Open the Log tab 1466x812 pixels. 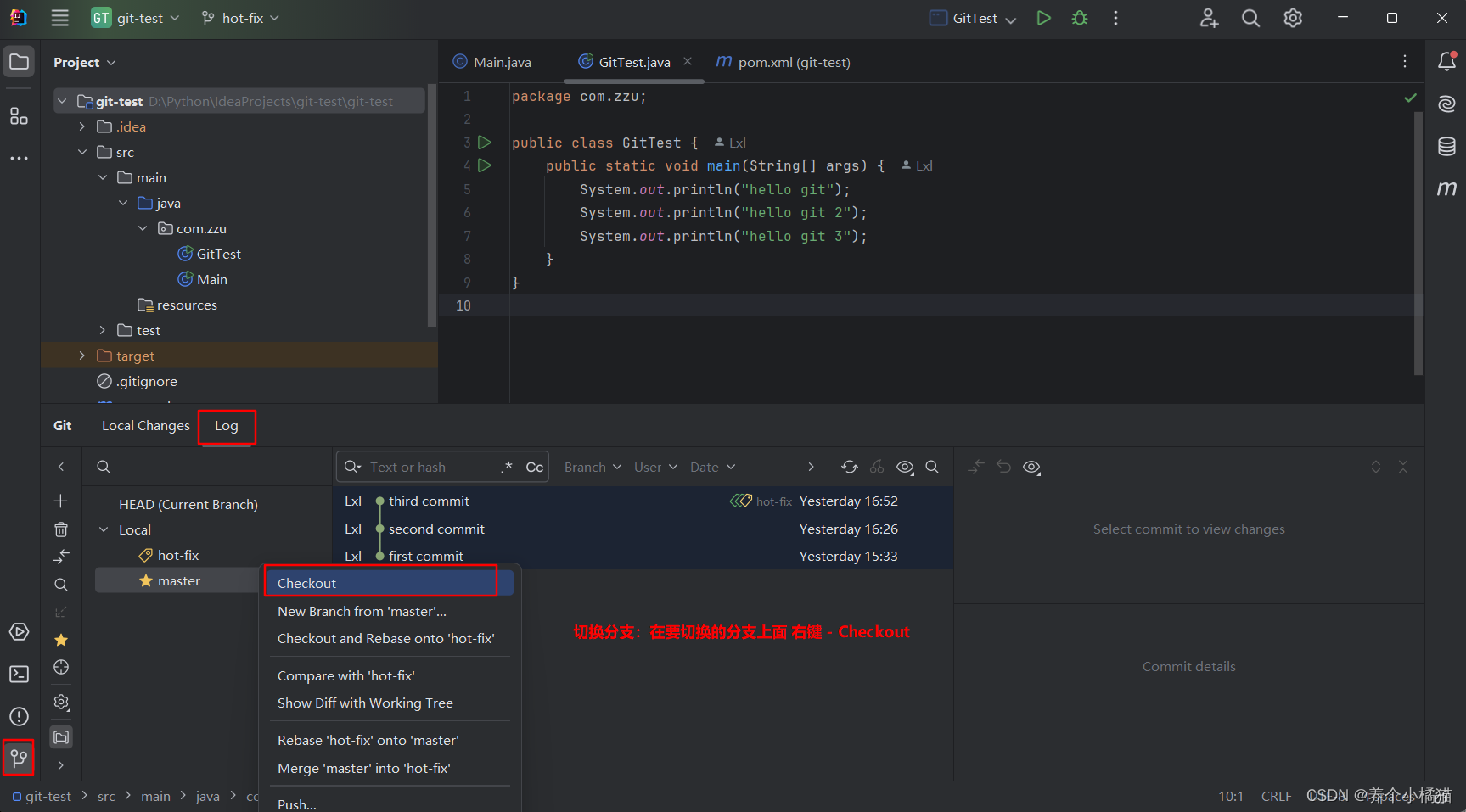226,426
